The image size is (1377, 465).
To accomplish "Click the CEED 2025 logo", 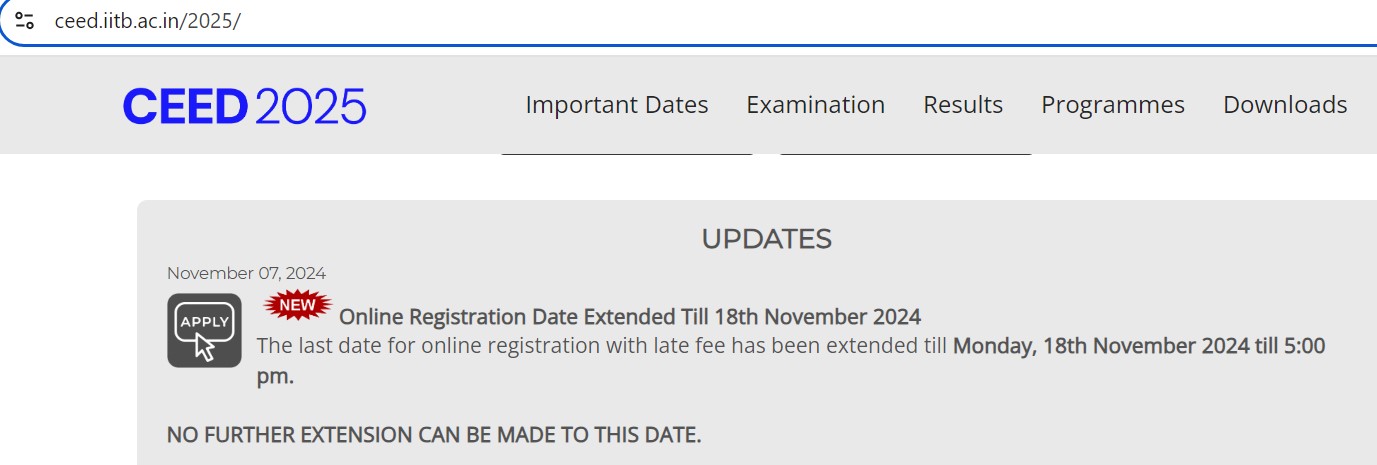I will click(244, 106).
